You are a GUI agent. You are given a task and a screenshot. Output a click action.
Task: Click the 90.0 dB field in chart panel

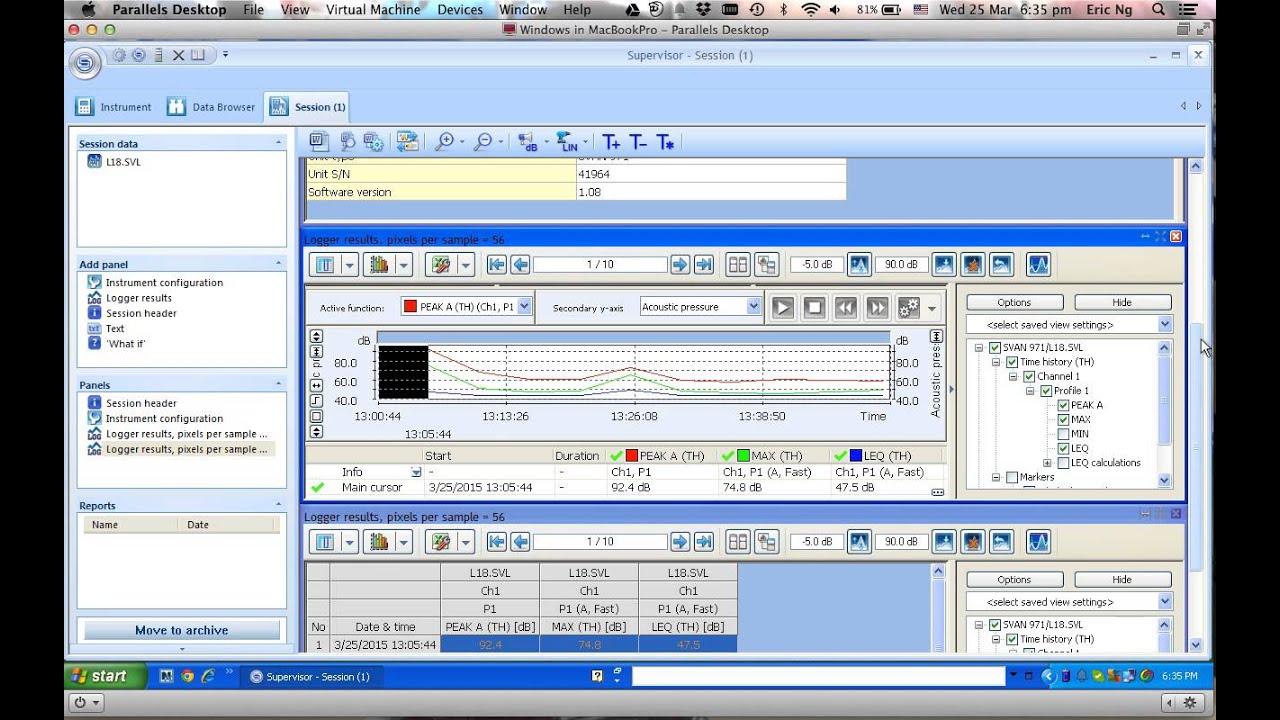[901, 264]
